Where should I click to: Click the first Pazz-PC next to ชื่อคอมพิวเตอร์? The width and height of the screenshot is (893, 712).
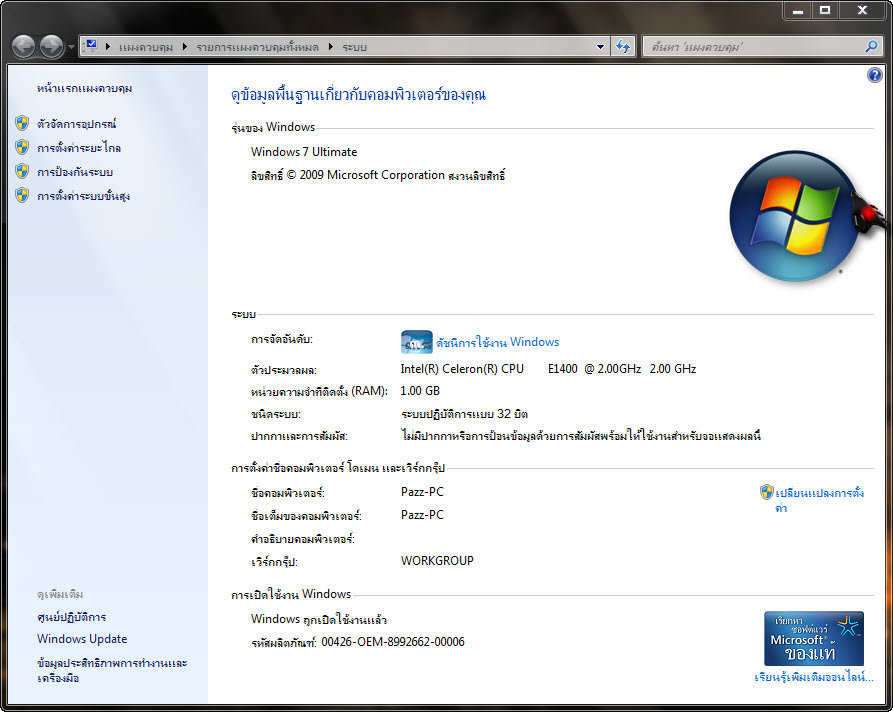pos(422,492)
